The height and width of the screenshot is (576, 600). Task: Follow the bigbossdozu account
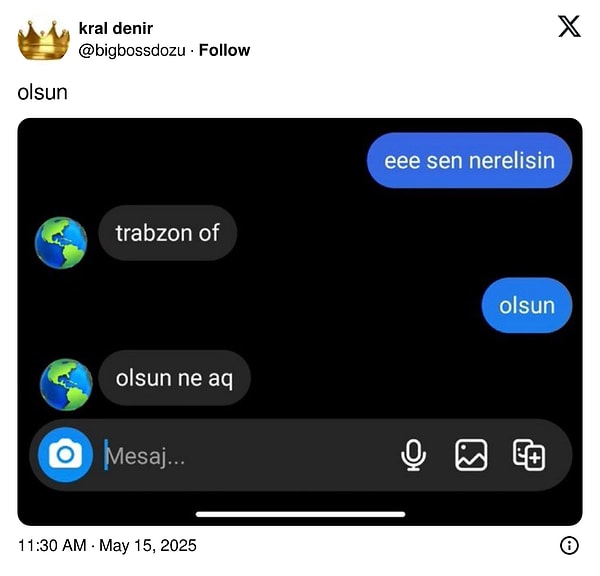224,50
